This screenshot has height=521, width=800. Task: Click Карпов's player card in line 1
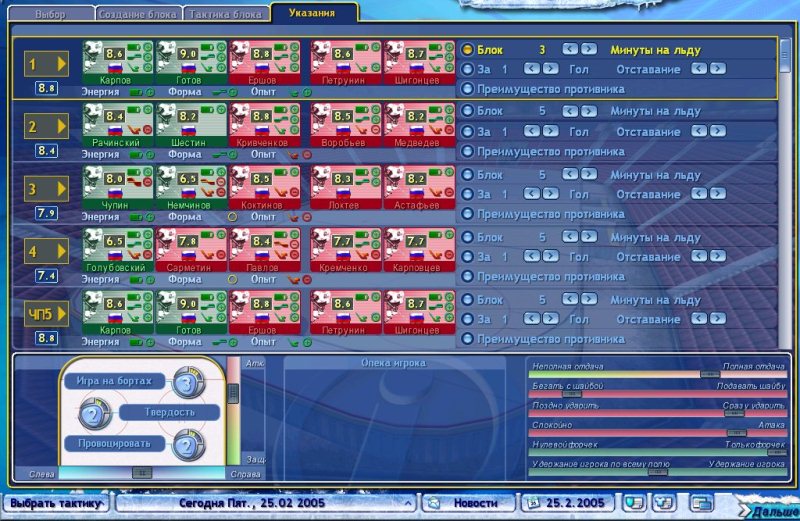pos(117,64)
